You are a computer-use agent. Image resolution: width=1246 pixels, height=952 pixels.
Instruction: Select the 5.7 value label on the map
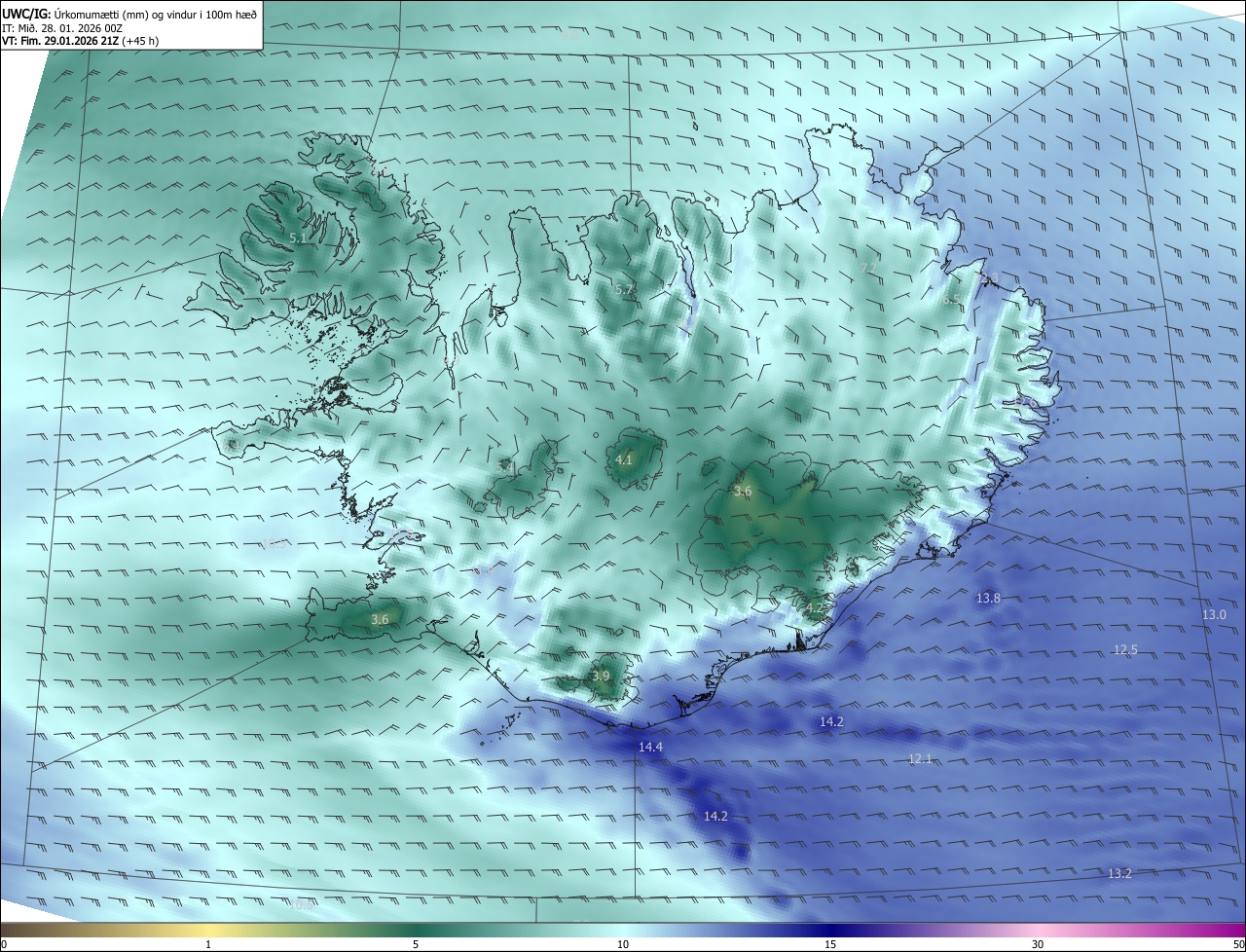click(x=624, y=289)
